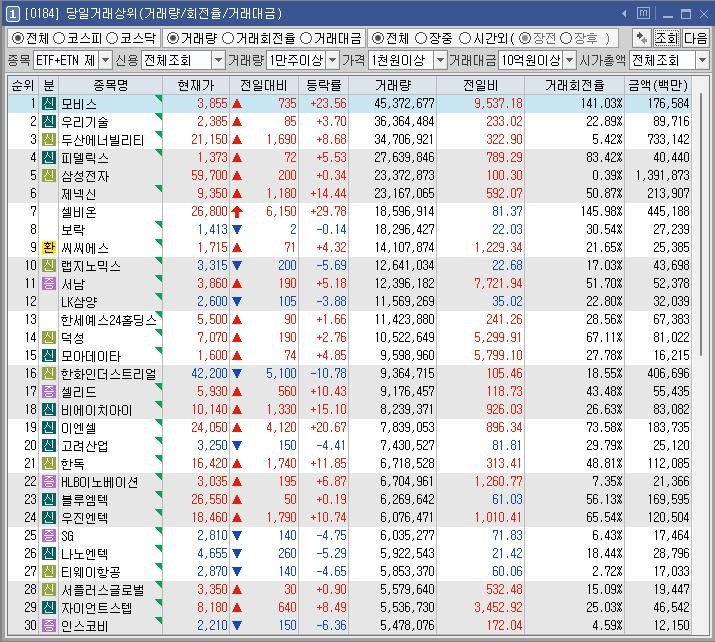Screen dimensions: 715x642
Task: Select the 거래대금 radio button
Action: [x=306, y=38]
